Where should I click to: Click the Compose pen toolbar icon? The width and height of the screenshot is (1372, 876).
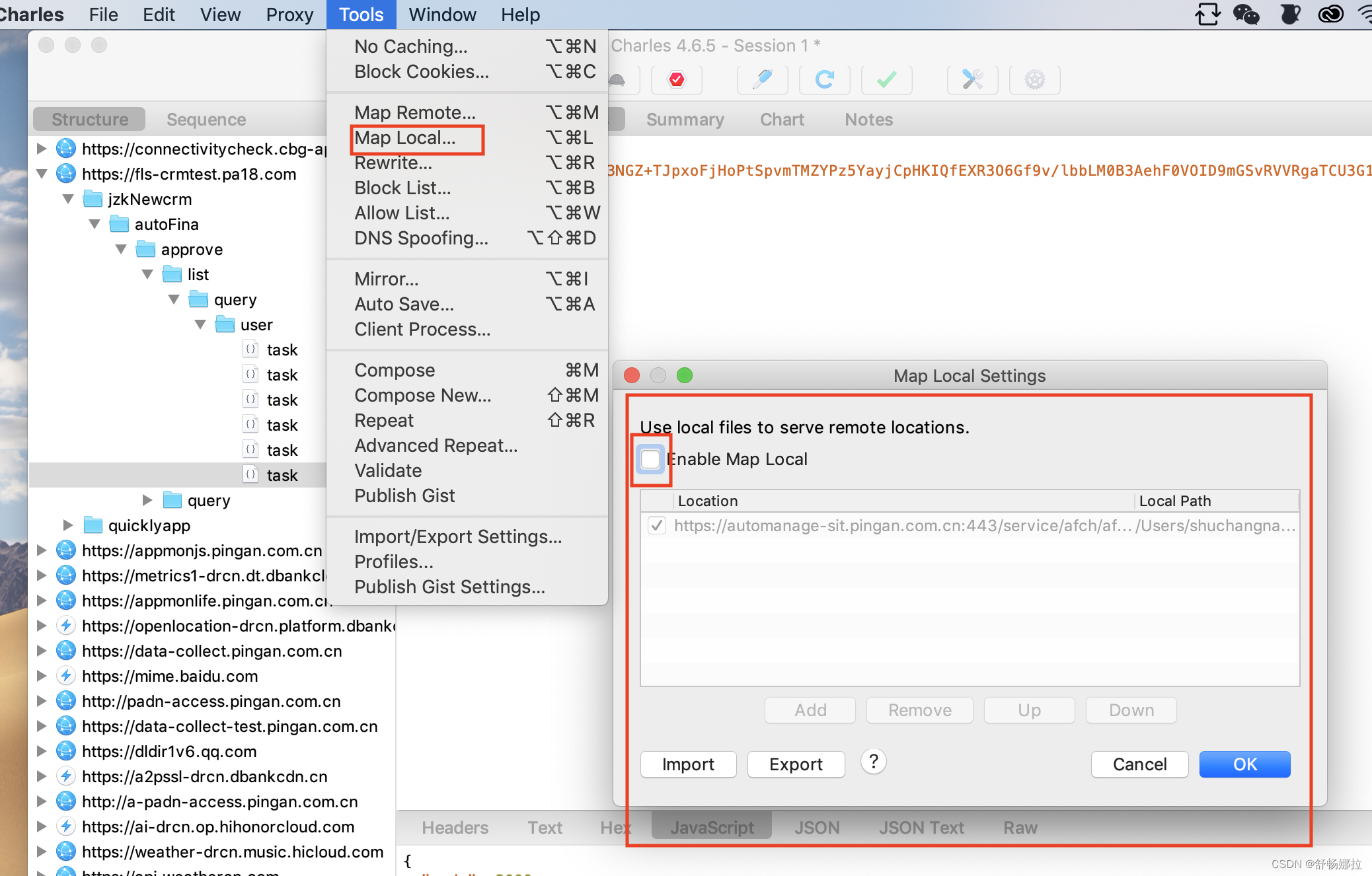[x=762, y=80]
